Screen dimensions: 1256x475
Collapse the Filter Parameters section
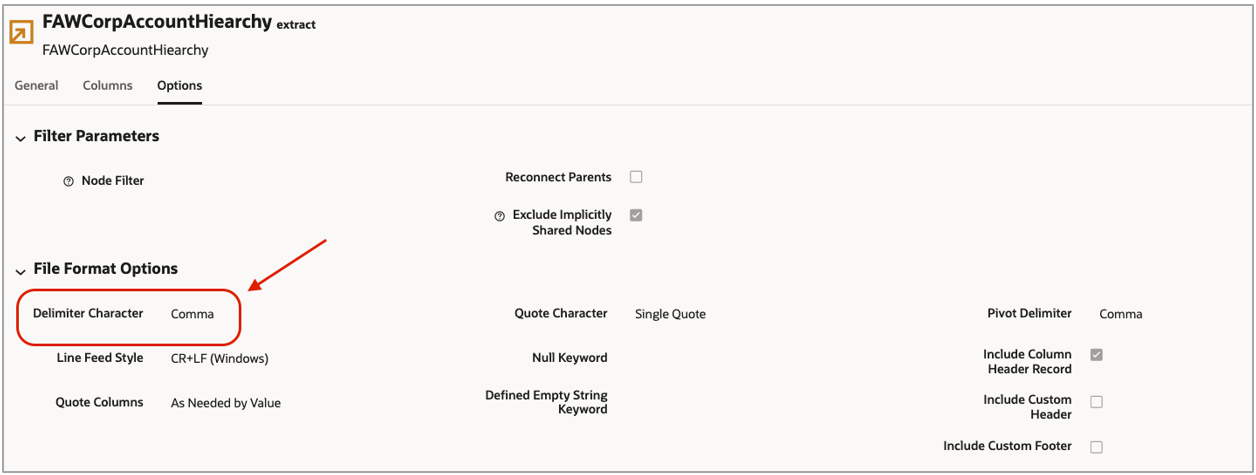20,138
